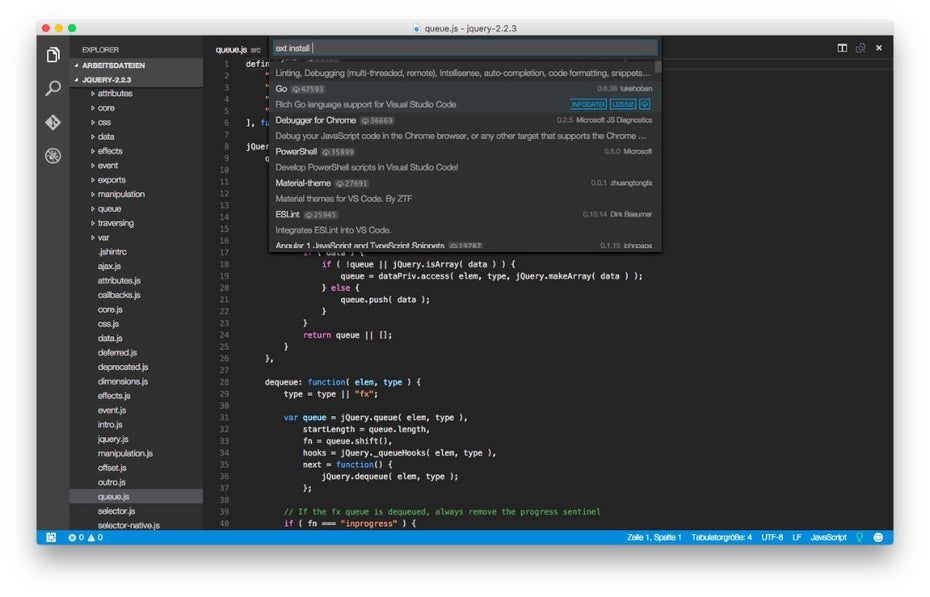Open intro.js in the file tree
The image size is (930, 597).
click(136, 424)
